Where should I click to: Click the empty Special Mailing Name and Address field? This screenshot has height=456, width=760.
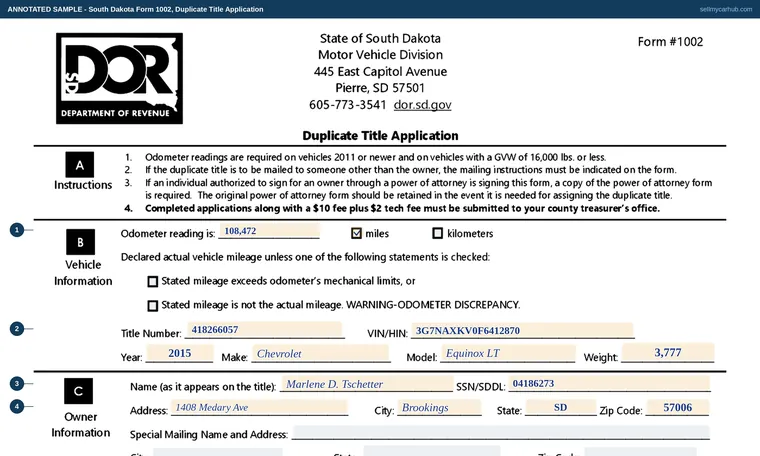pos(501,433)
